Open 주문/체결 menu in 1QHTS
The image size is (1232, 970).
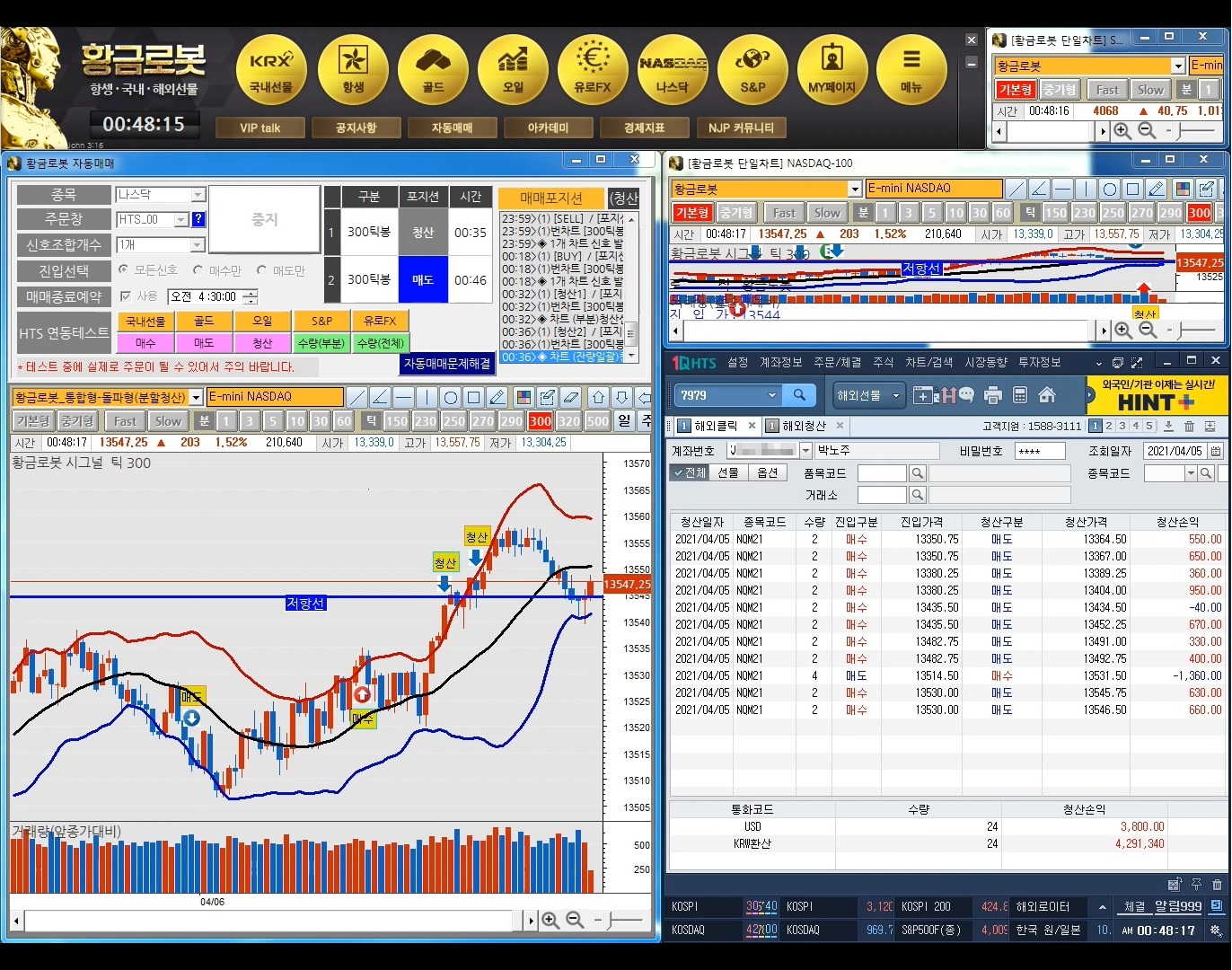(837, 362)
